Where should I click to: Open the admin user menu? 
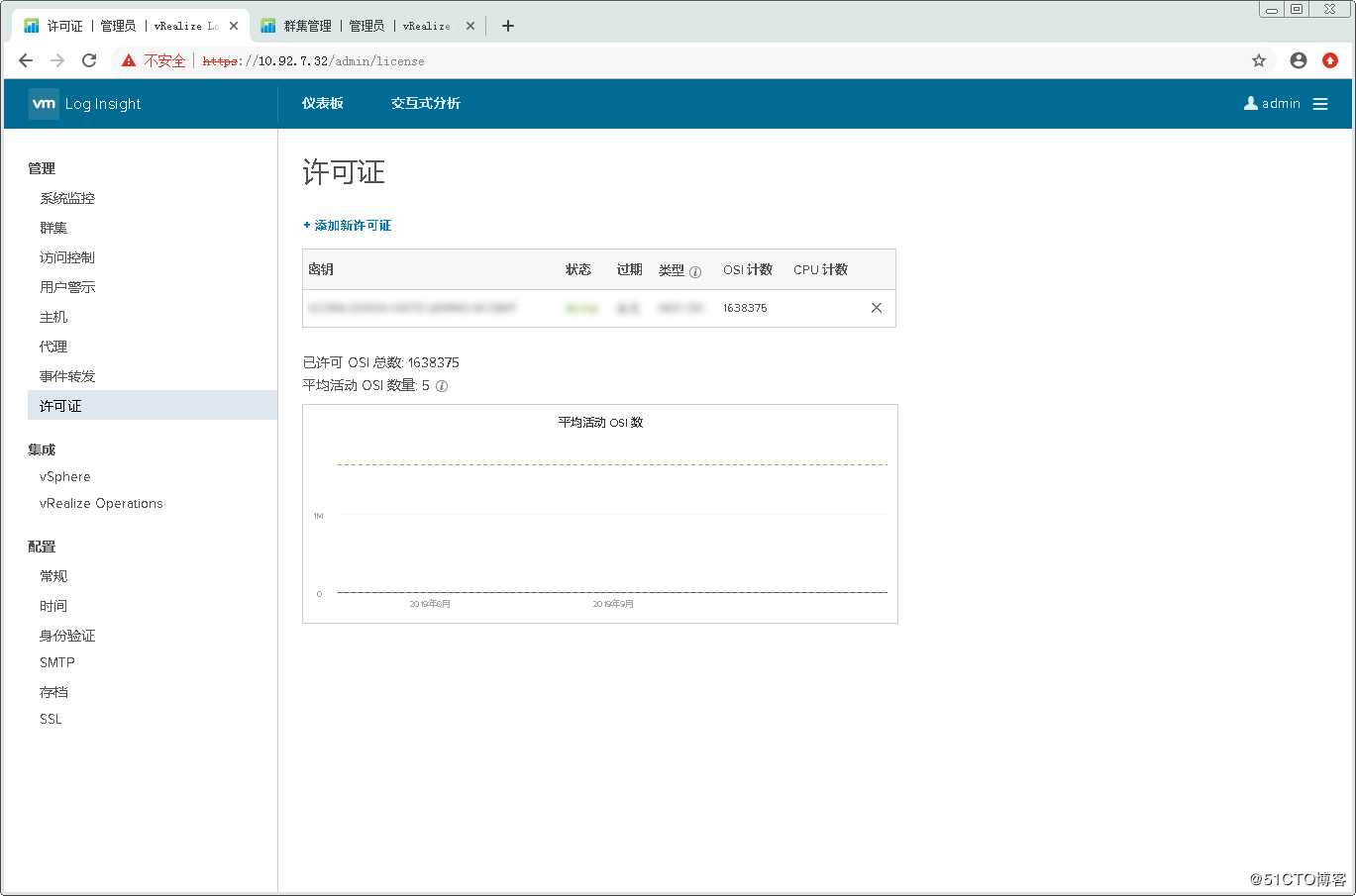coord(1272,104)
